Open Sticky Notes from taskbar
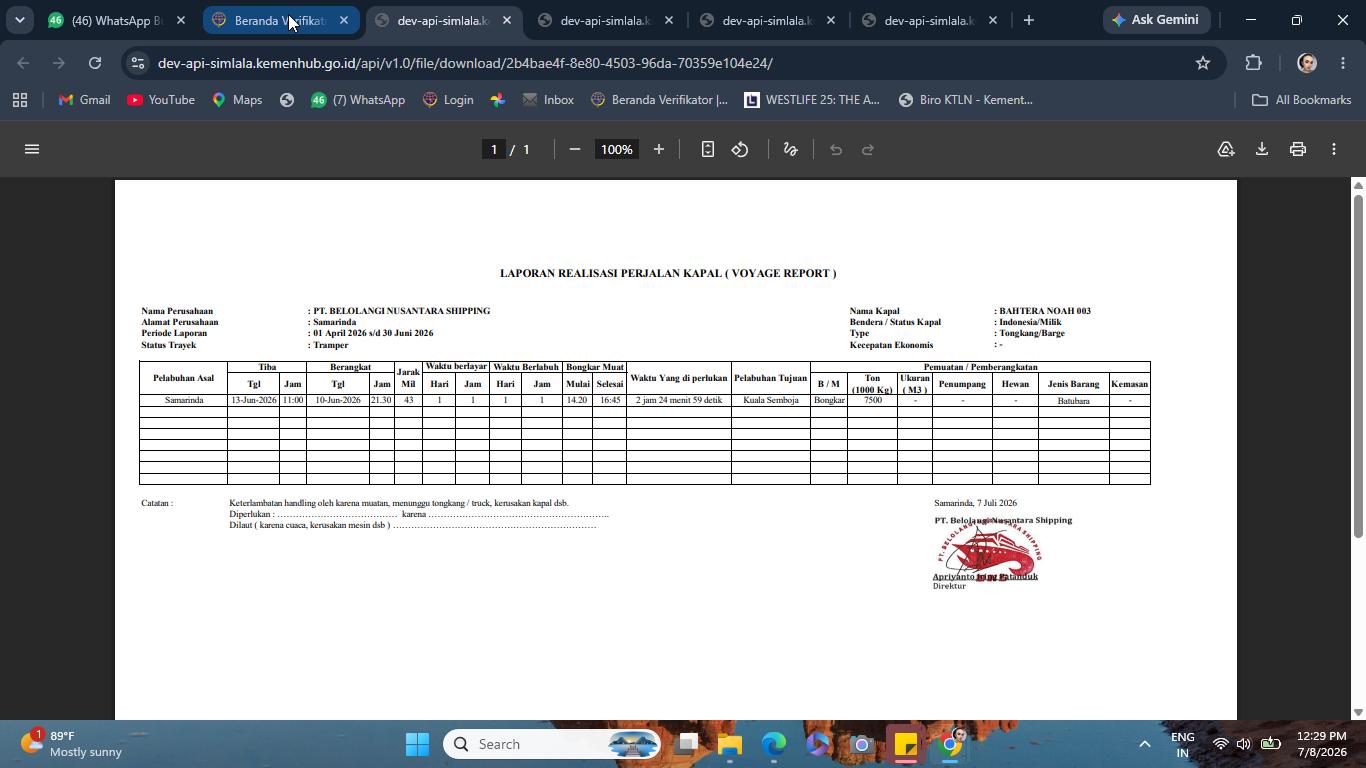The height and width of the screenshot is (768, 1366). [906, 744]
